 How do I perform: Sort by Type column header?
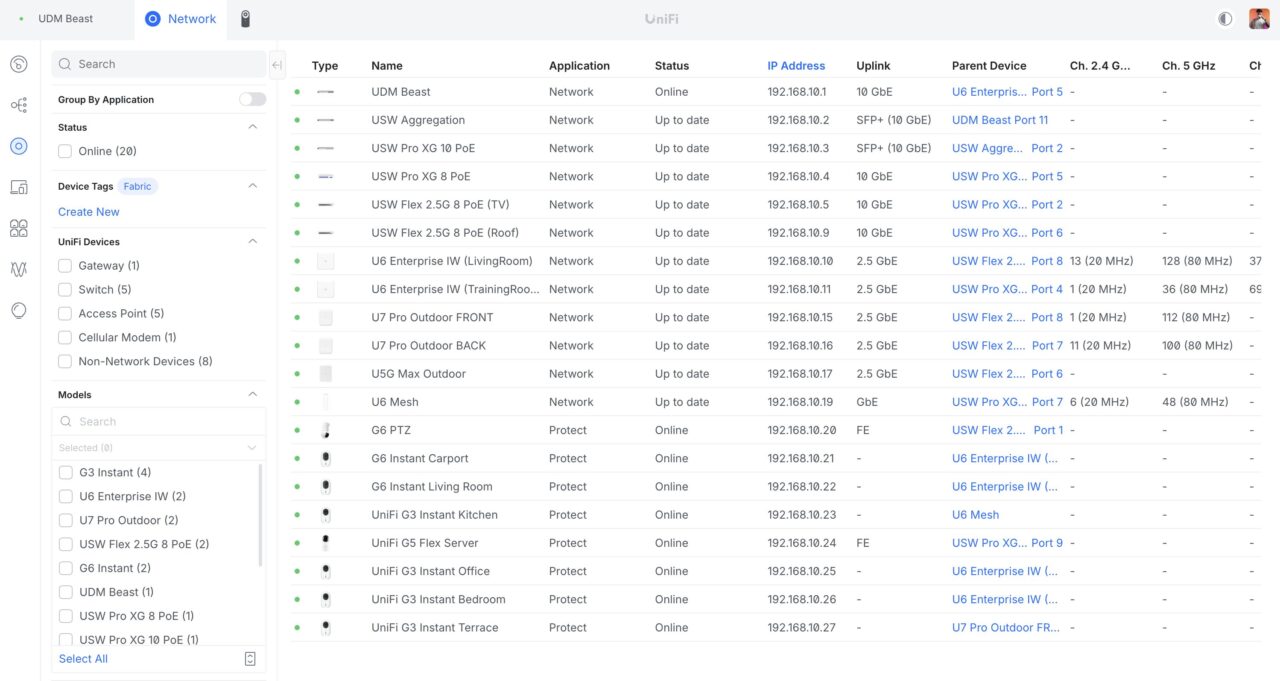[x=325, y=66]
